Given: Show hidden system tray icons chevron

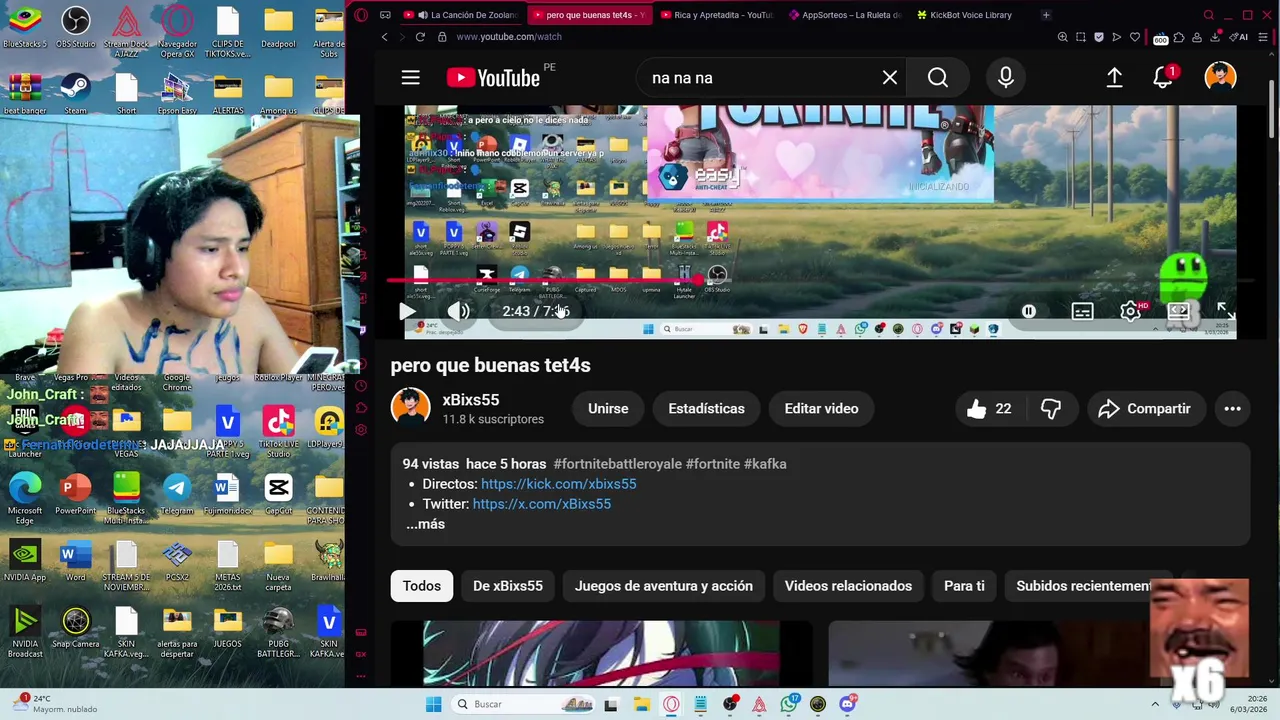Looking at the screenshot, I should click(x=1155, y=704).
